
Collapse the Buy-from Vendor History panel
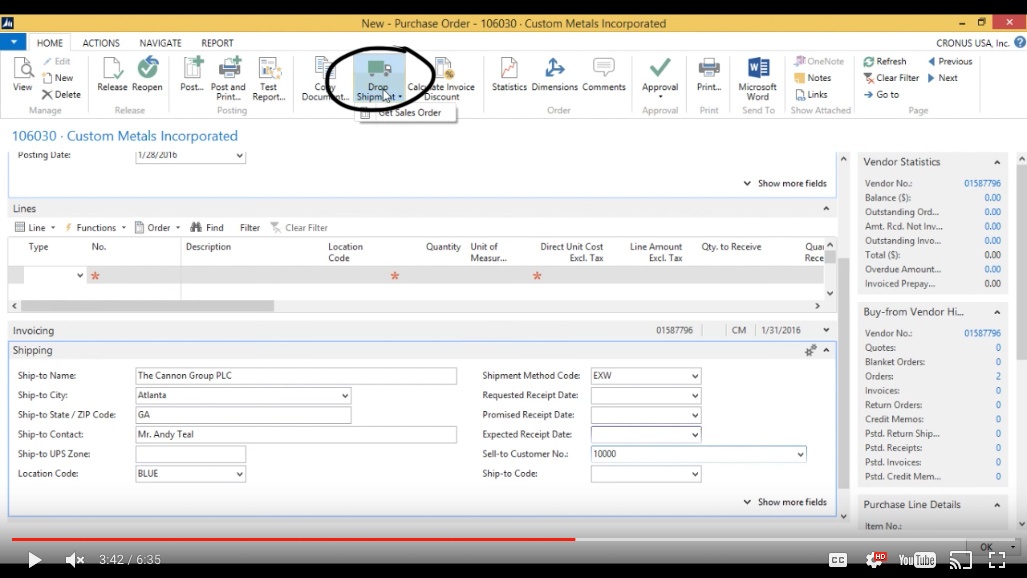click(x=997, y=312)
